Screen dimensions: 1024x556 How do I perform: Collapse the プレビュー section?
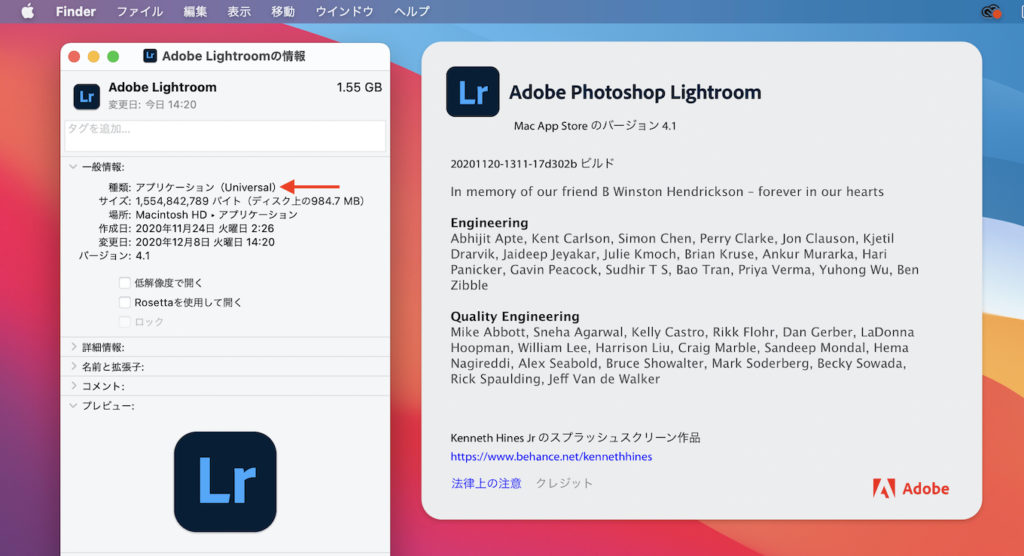point(72,406)
